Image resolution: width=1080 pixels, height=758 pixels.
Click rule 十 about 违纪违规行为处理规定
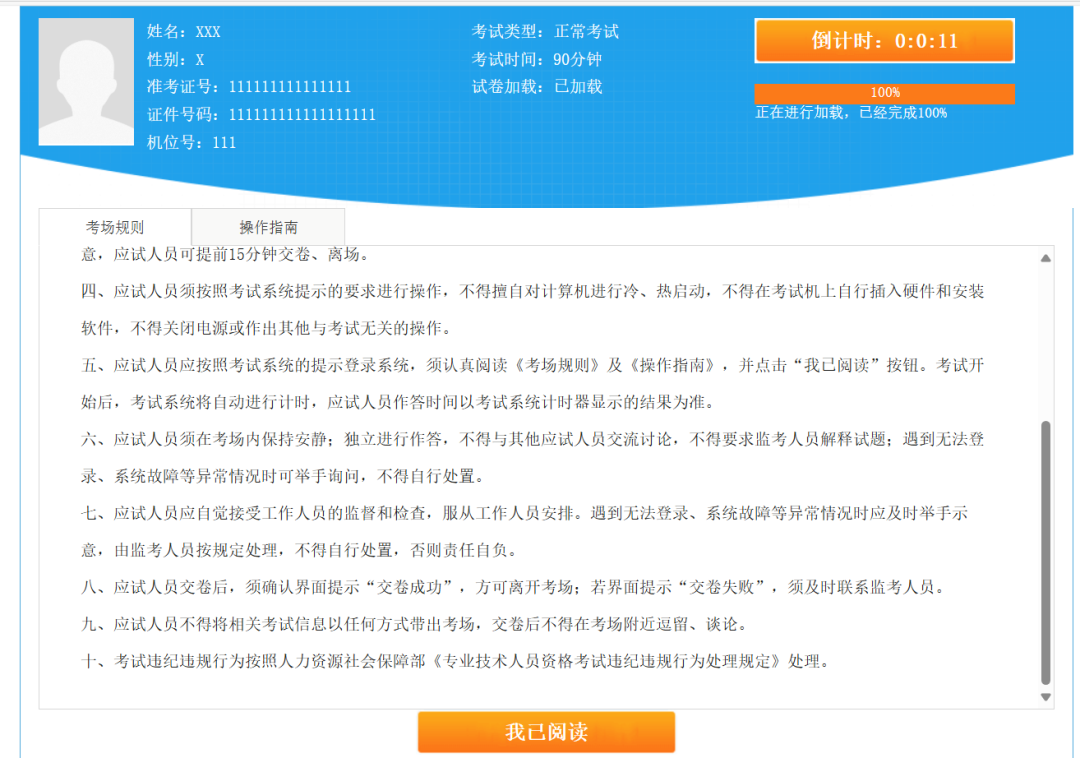pos(455,662)
